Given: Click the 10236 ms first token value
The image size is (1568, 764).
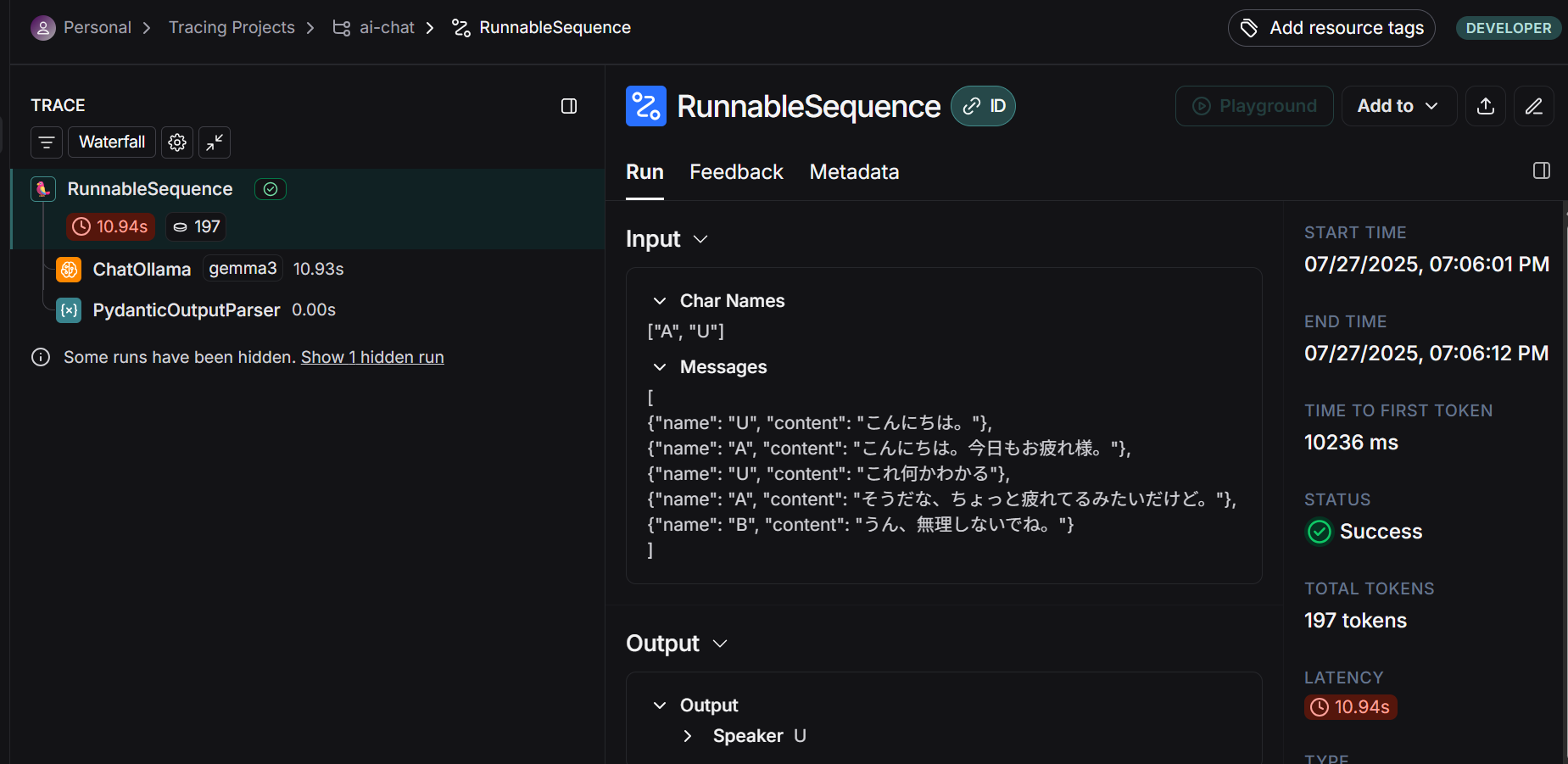Looking at the screenshot, I should point(1351,443).
